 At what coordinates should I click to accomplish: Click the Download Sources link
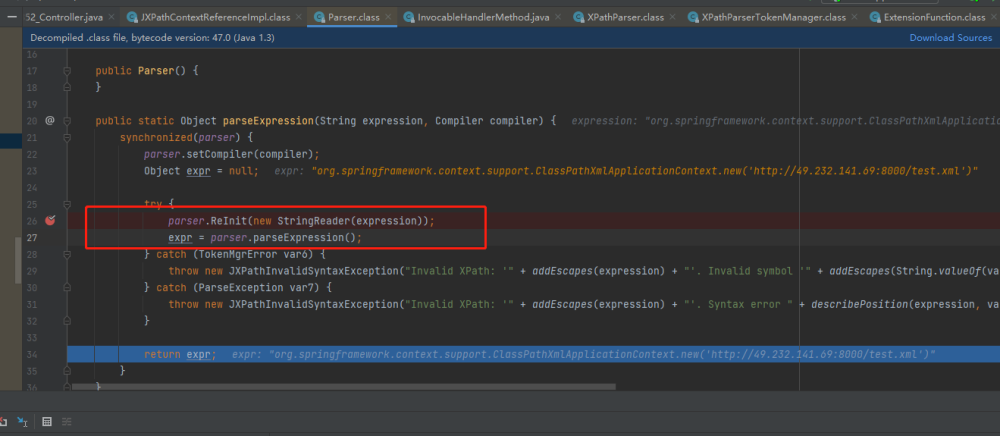coord(951,38)
